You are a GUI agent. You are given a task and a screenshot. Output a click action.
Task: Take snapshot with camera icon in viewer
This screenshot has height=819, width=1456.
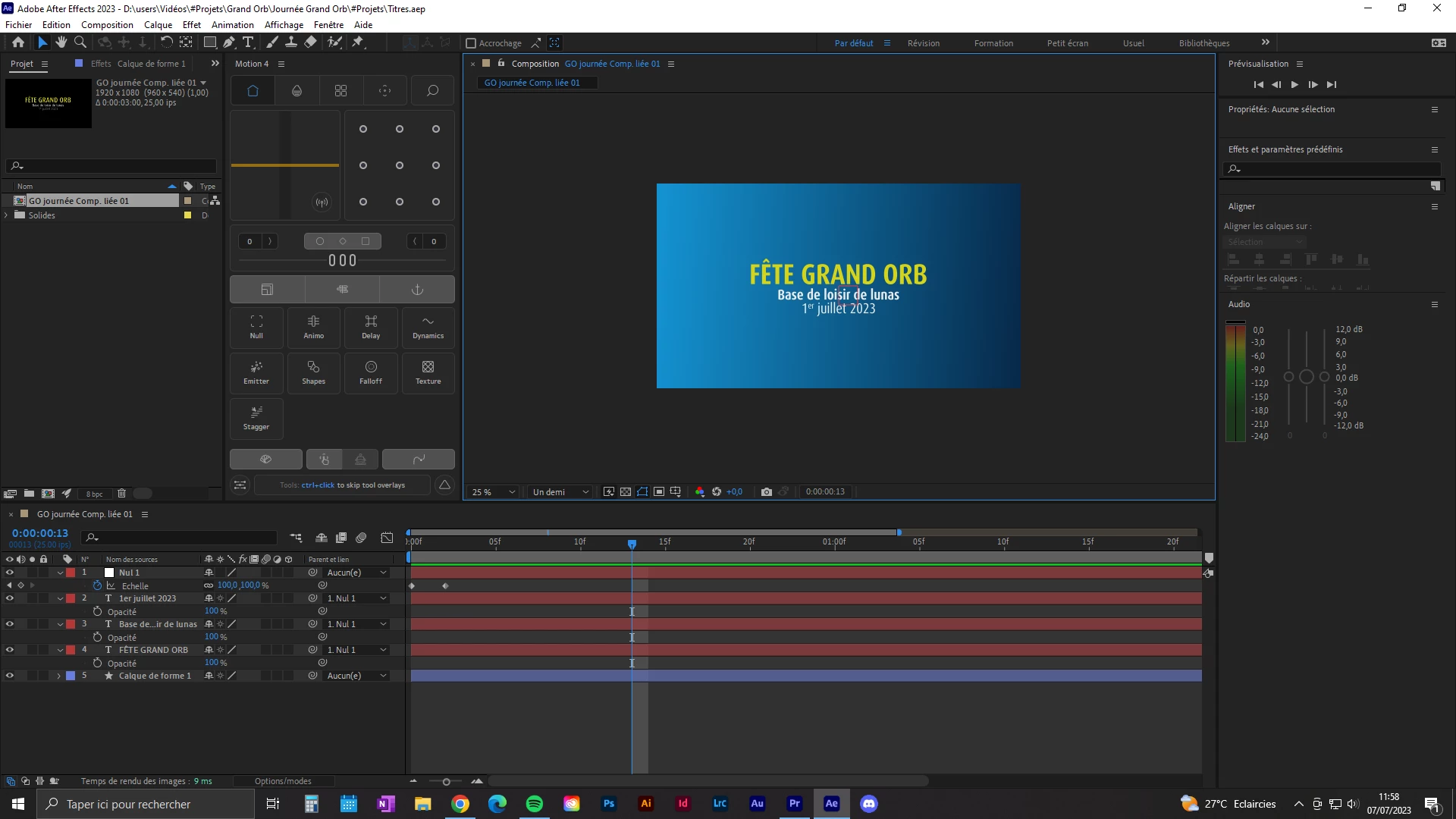[x=767, y=491]
